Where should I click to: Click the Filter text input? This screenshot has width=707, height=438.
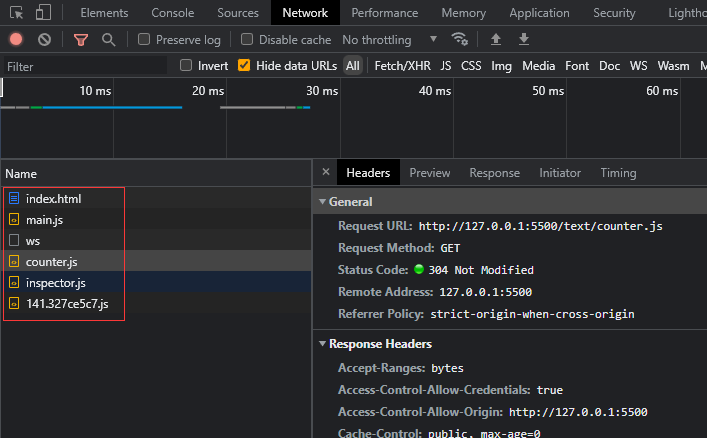86,66
